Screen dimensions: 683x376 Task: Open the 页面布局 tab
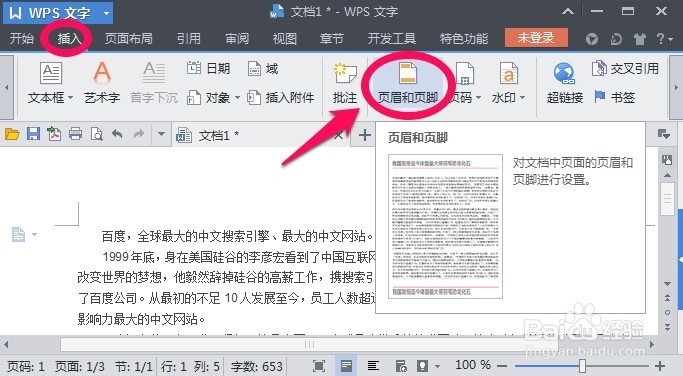coord(128,39)
